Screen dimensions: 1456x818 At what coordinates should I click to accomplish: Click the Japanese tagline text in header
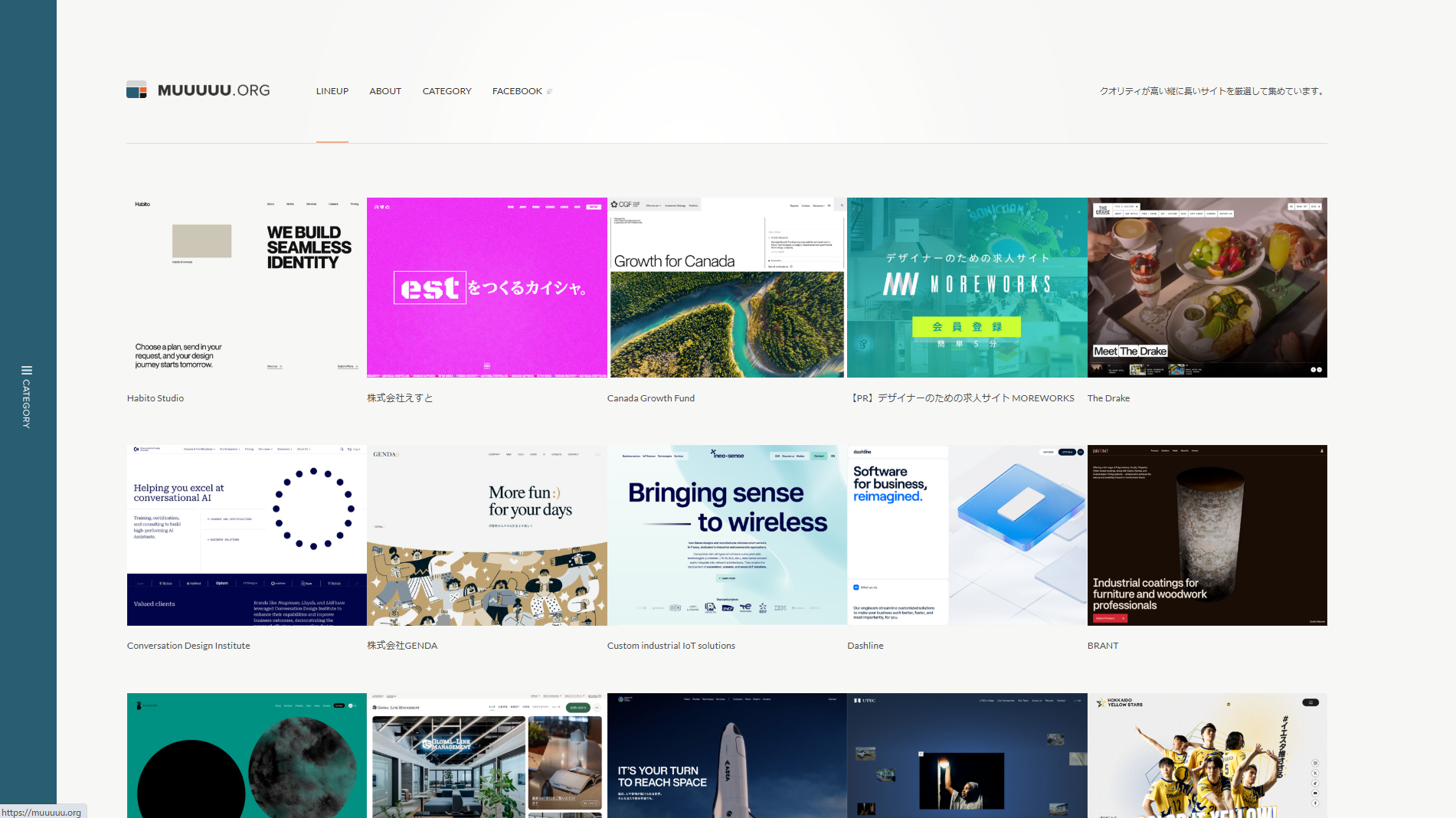pos(1213,91)
